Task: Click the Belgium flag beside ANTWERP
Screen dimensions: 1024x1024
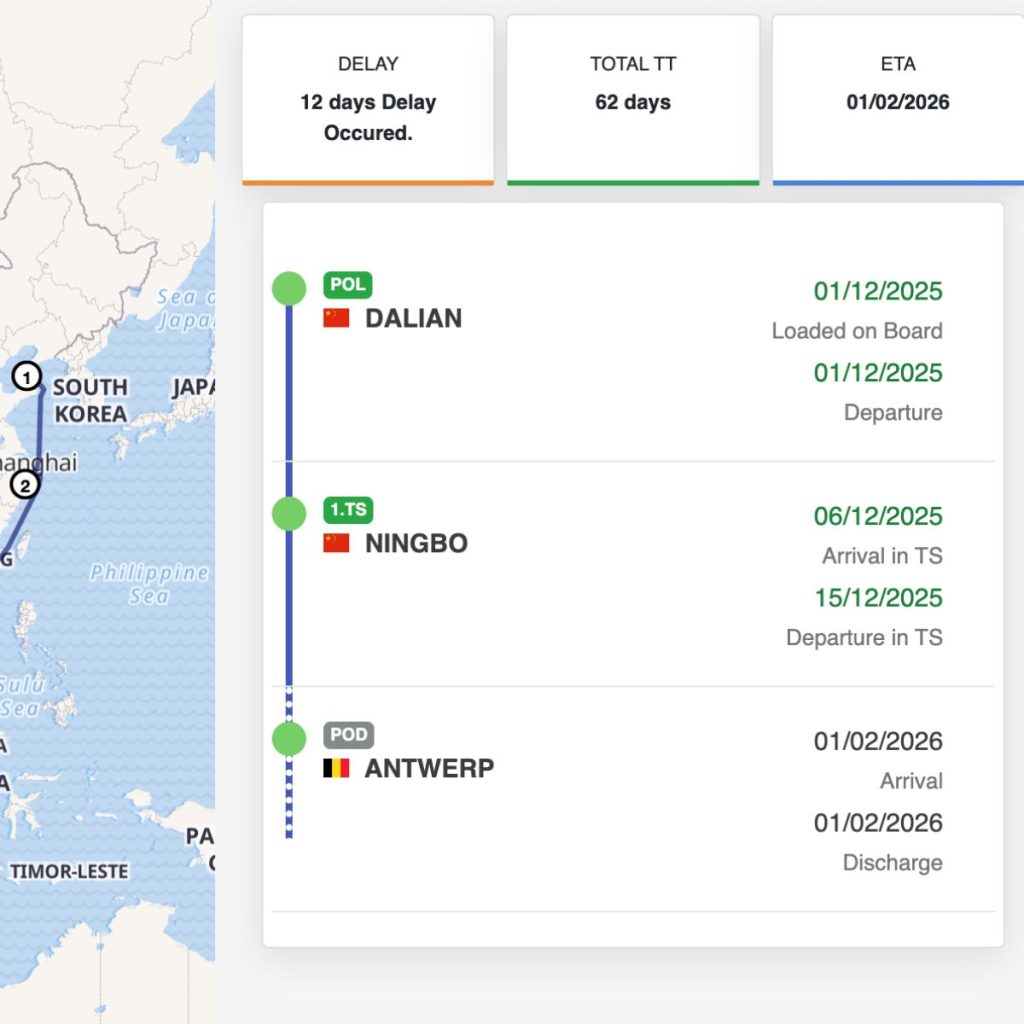Action: tap(336, 768)
